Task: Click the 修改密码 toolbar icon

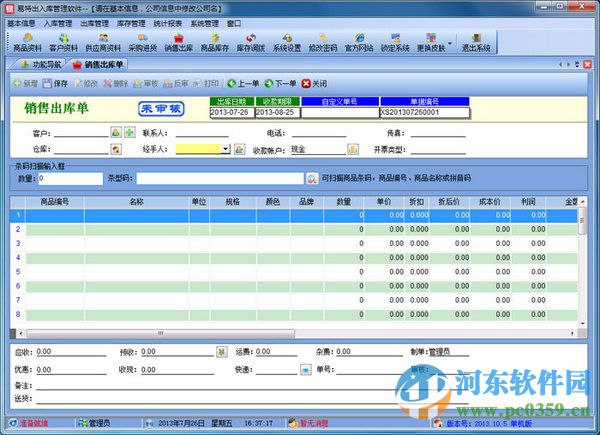Action: (x=323, y=42)
